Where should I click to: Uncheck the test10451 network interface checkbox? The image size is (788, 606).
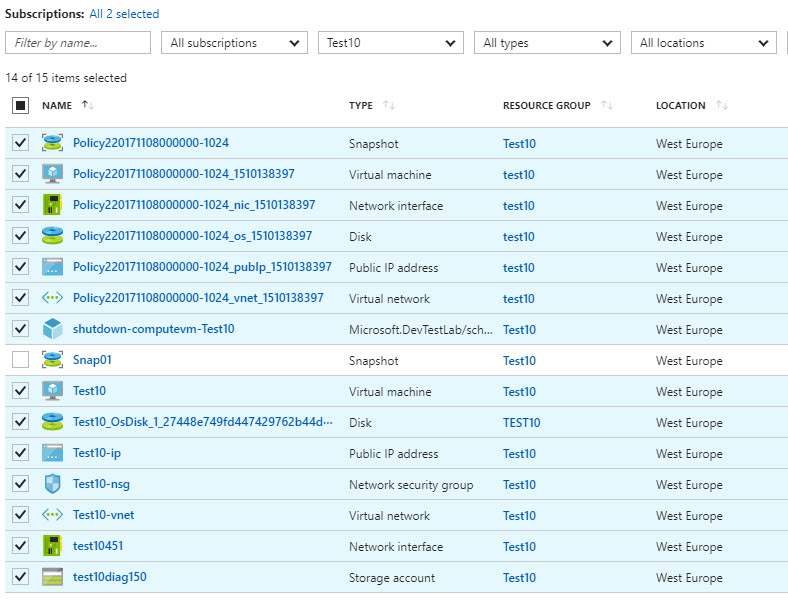(x=20, y=546)
